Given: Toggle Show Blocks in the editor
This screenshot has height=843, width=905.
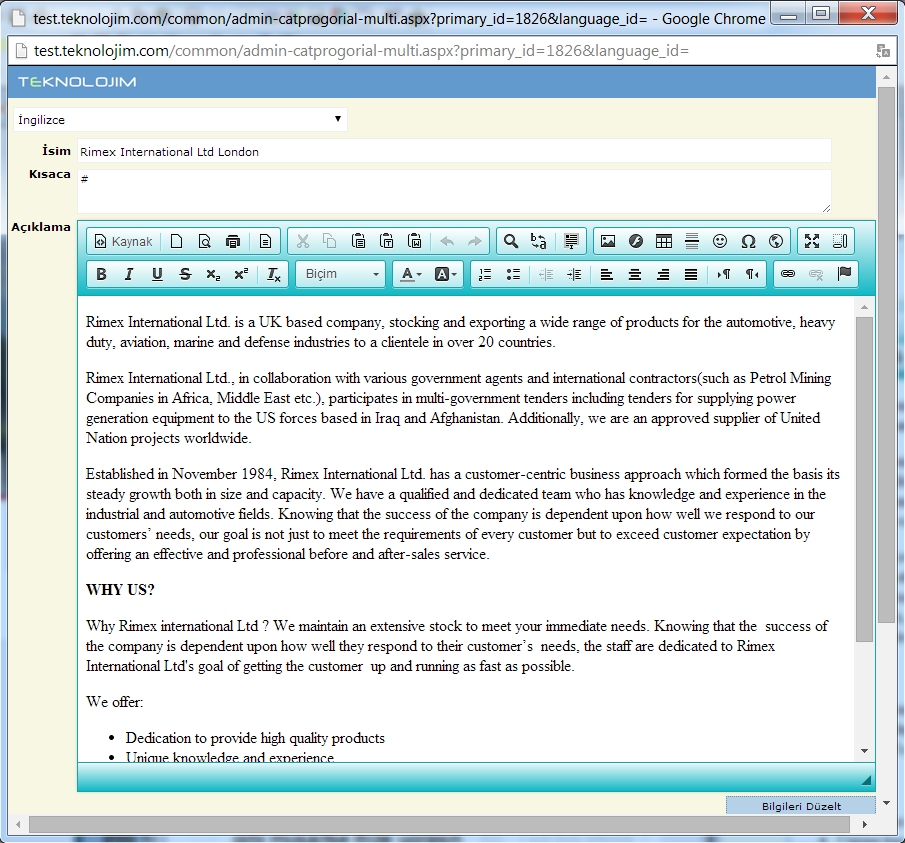Looking at the screenshot, I should [x=840, y=241].
